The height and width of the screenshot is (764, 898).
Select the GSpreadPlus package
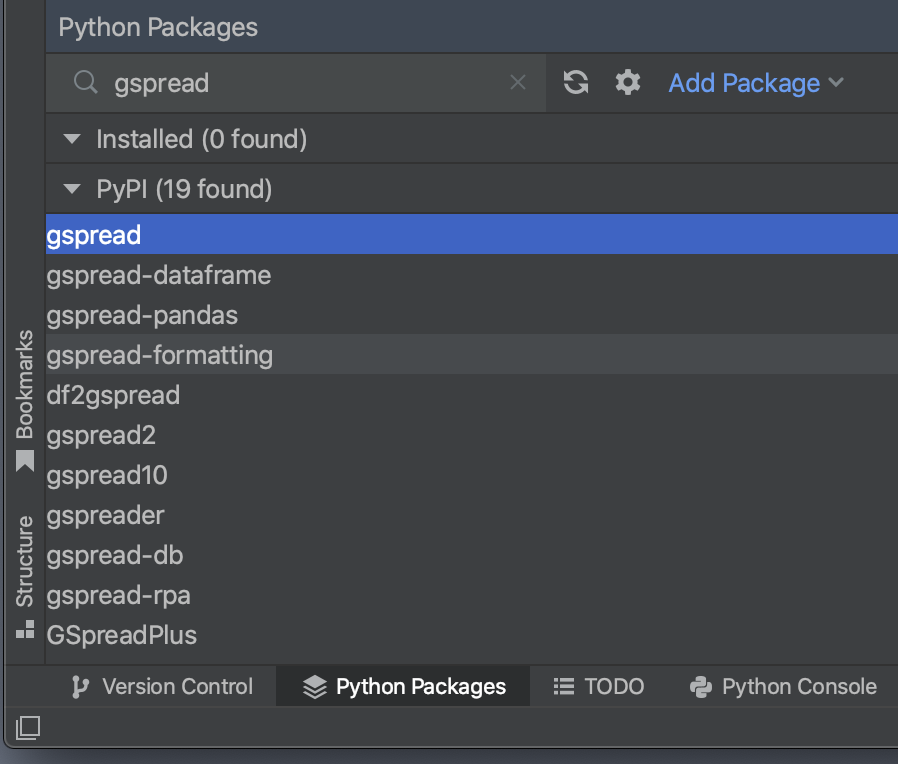[121, 635]
